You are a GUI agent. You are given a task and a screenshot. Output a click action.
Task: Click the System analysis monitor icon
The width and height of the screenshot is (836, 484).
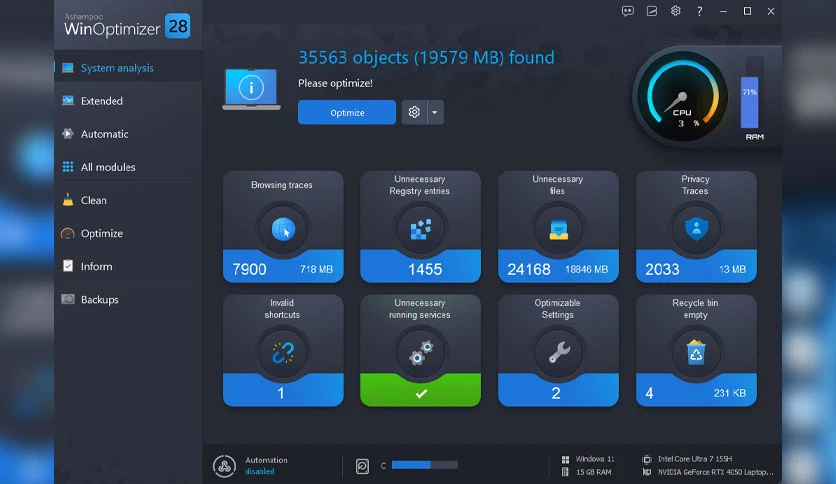[x=68, y=68]
